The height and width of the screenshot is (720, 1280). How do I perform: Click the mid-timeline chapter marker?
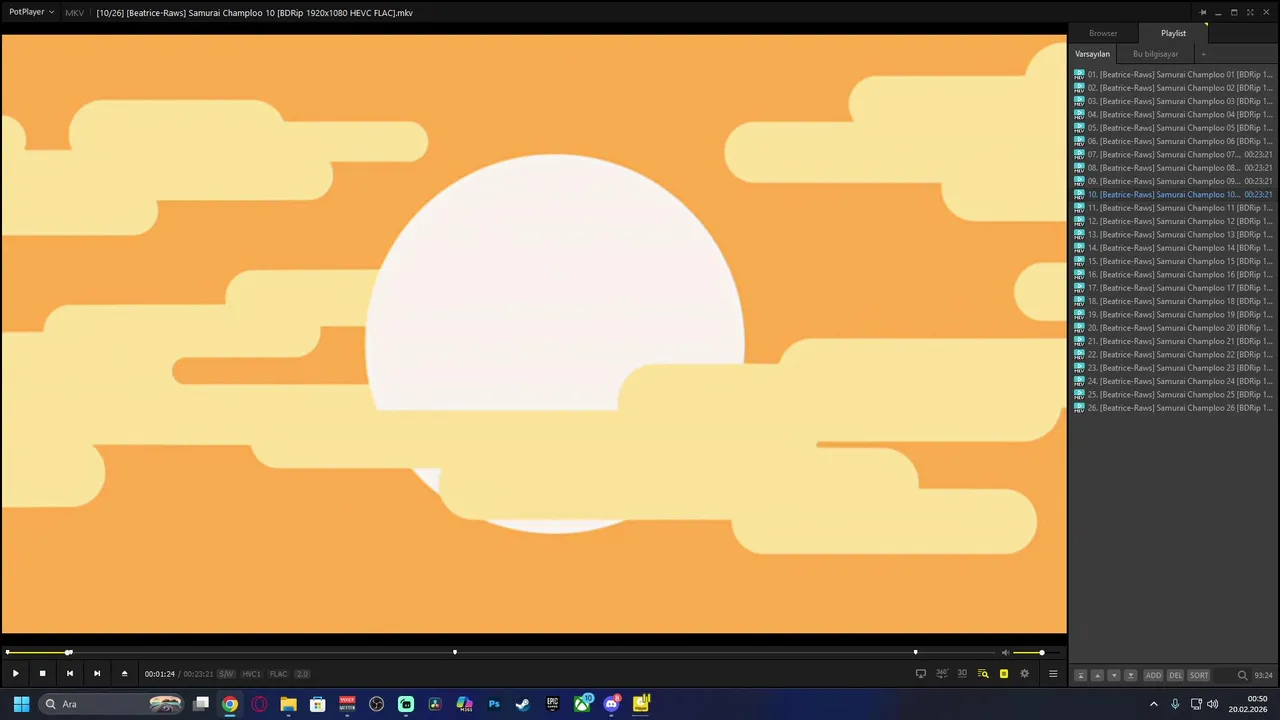point(455,653)
